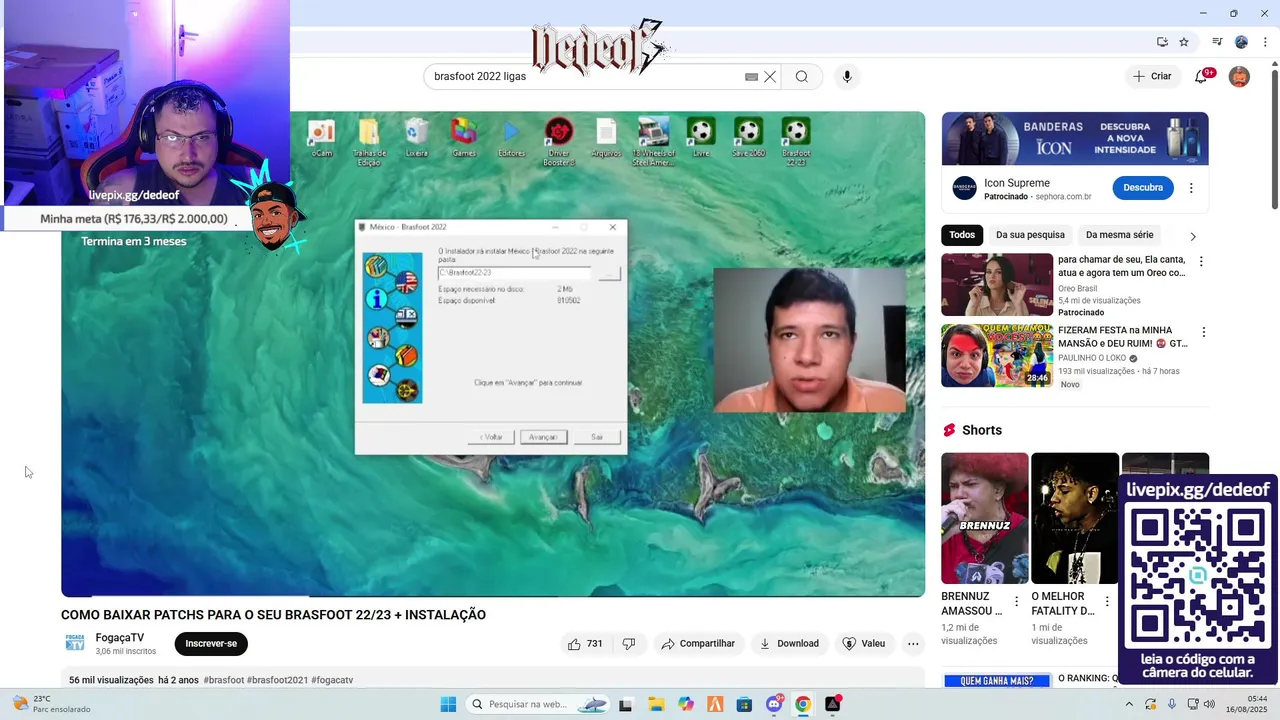
Task: Open the weather widget in taskbar
Action: click(x=50, y=704)
